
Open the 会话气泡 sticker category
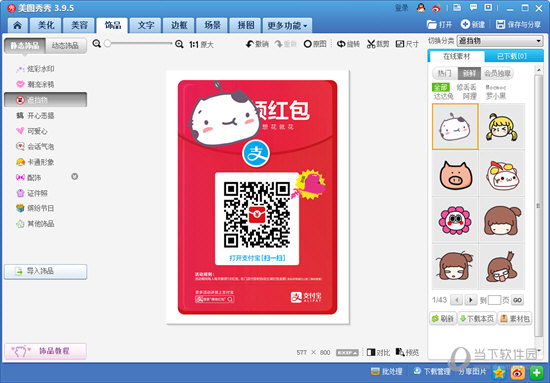[35, 147]
